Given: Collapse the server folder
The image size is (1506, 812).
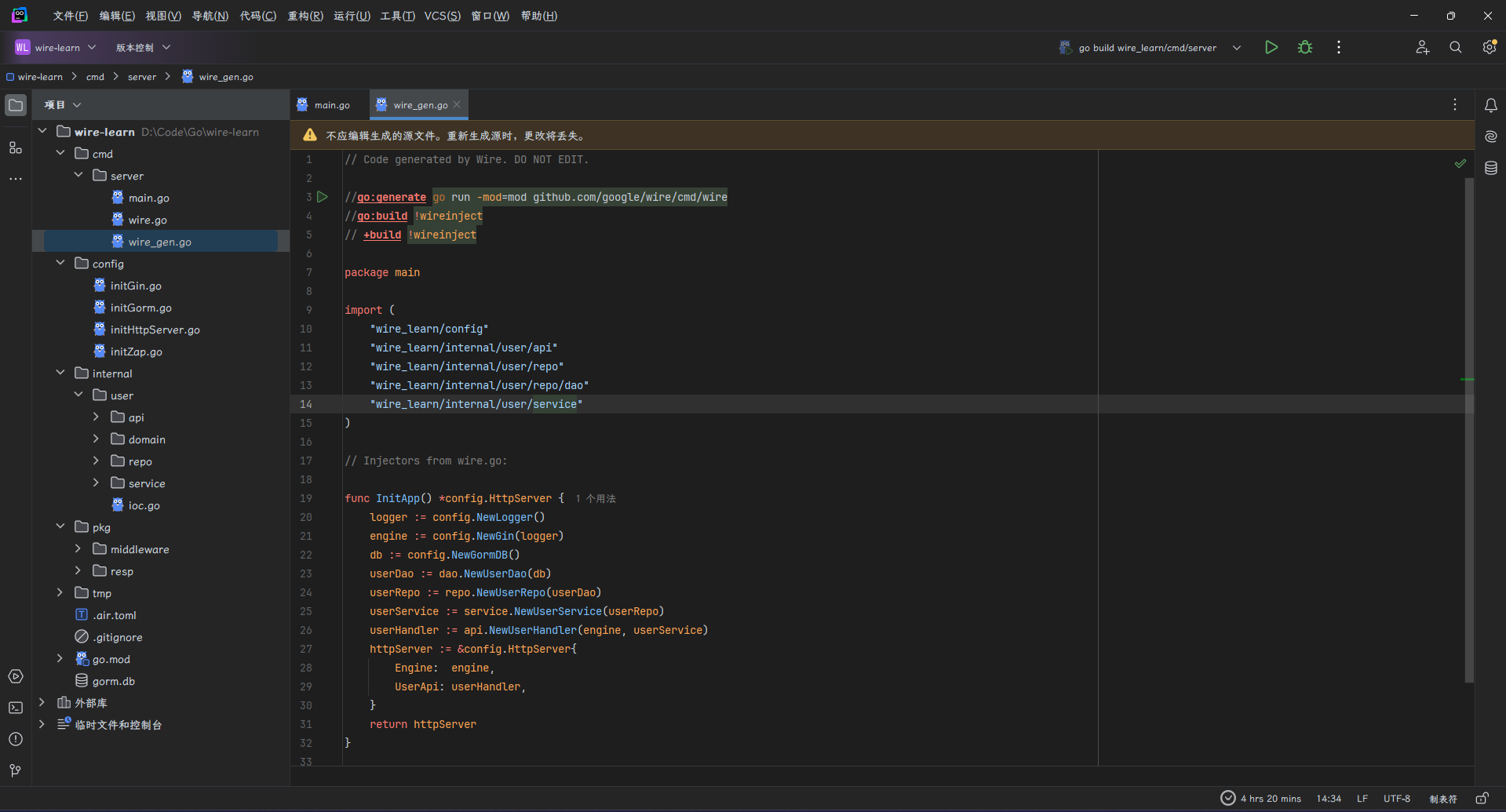Looking at the screenshot, I should point(78,175).
